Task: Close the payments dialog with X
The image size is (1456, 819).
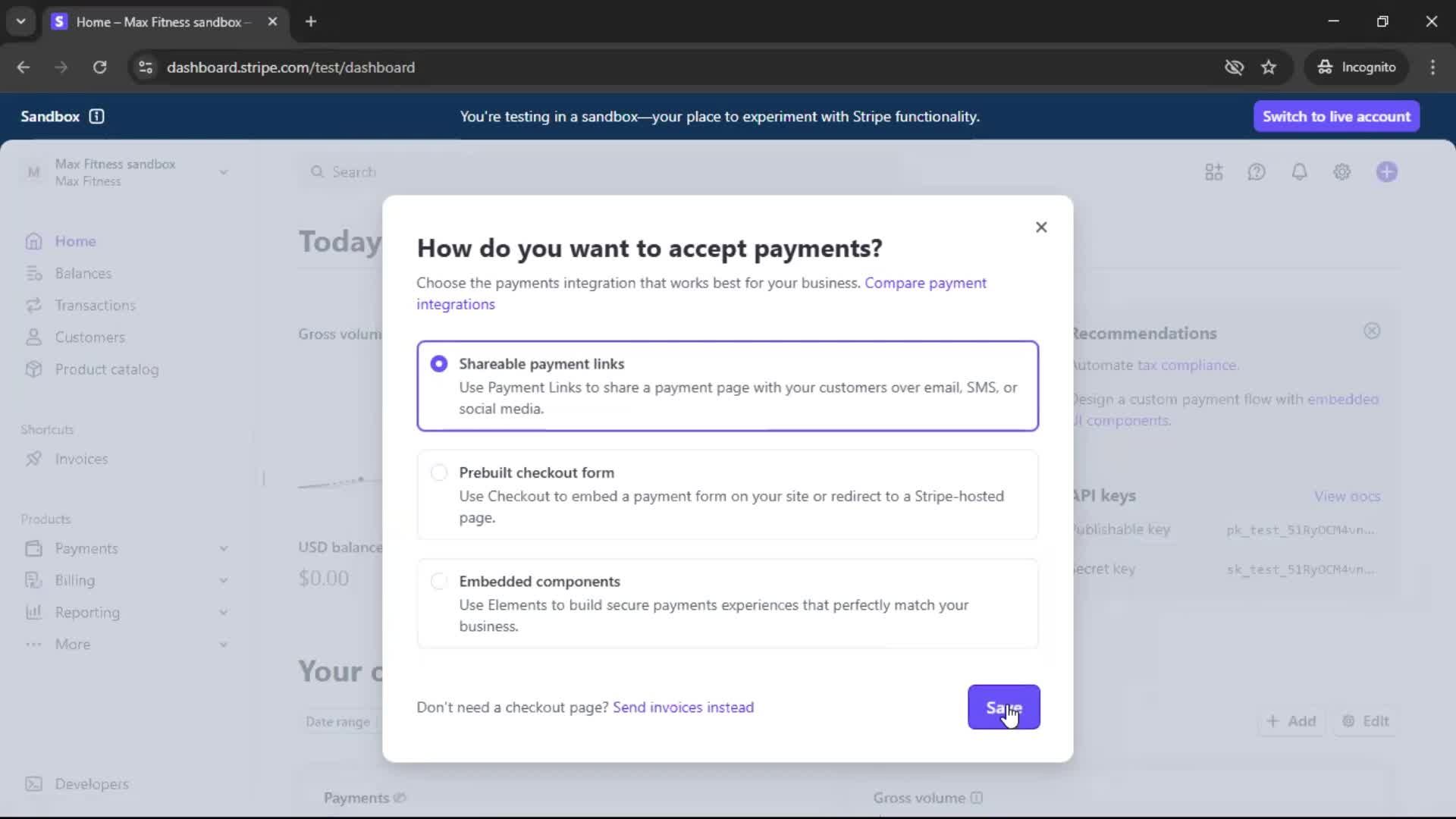Action: pyautogui.click(x=1040, y=227)
